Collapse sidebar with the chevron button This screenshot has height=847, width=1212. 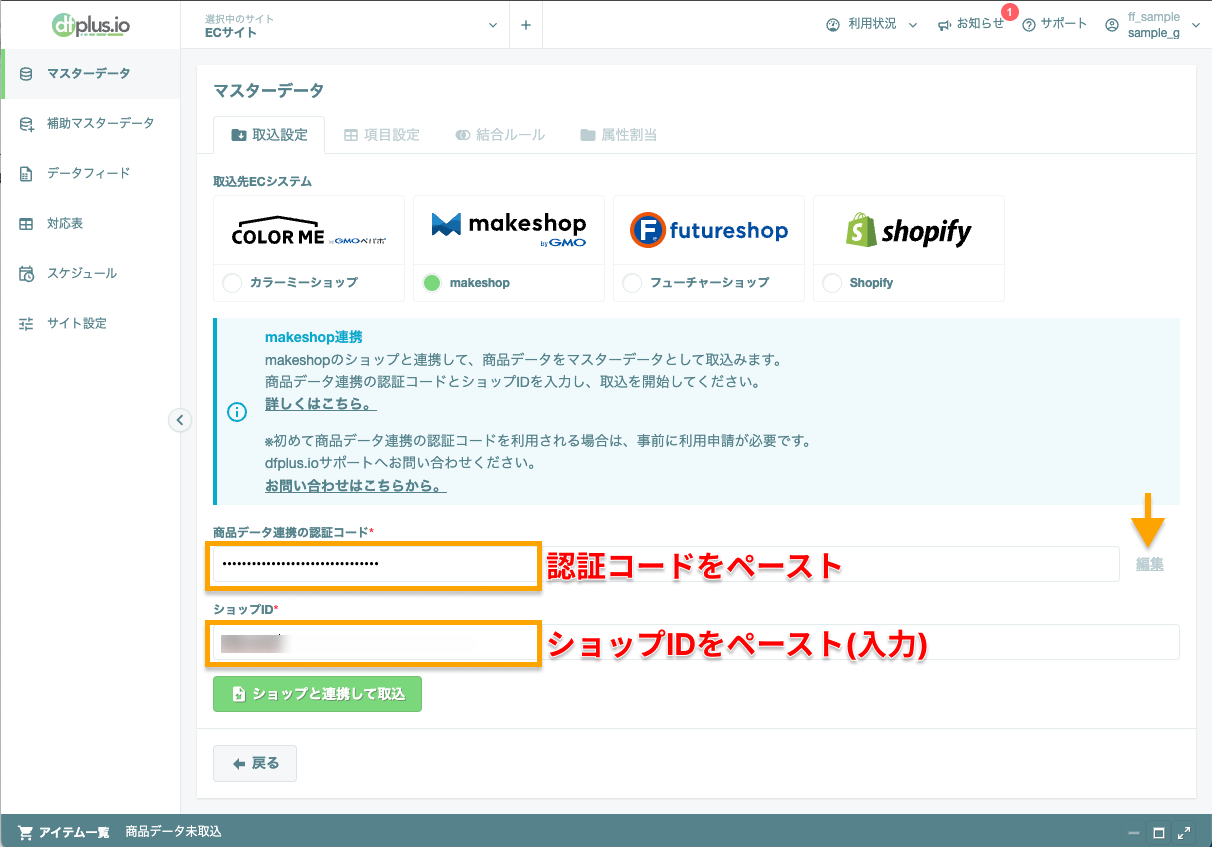pyautogui.click(x=179, y=420)
